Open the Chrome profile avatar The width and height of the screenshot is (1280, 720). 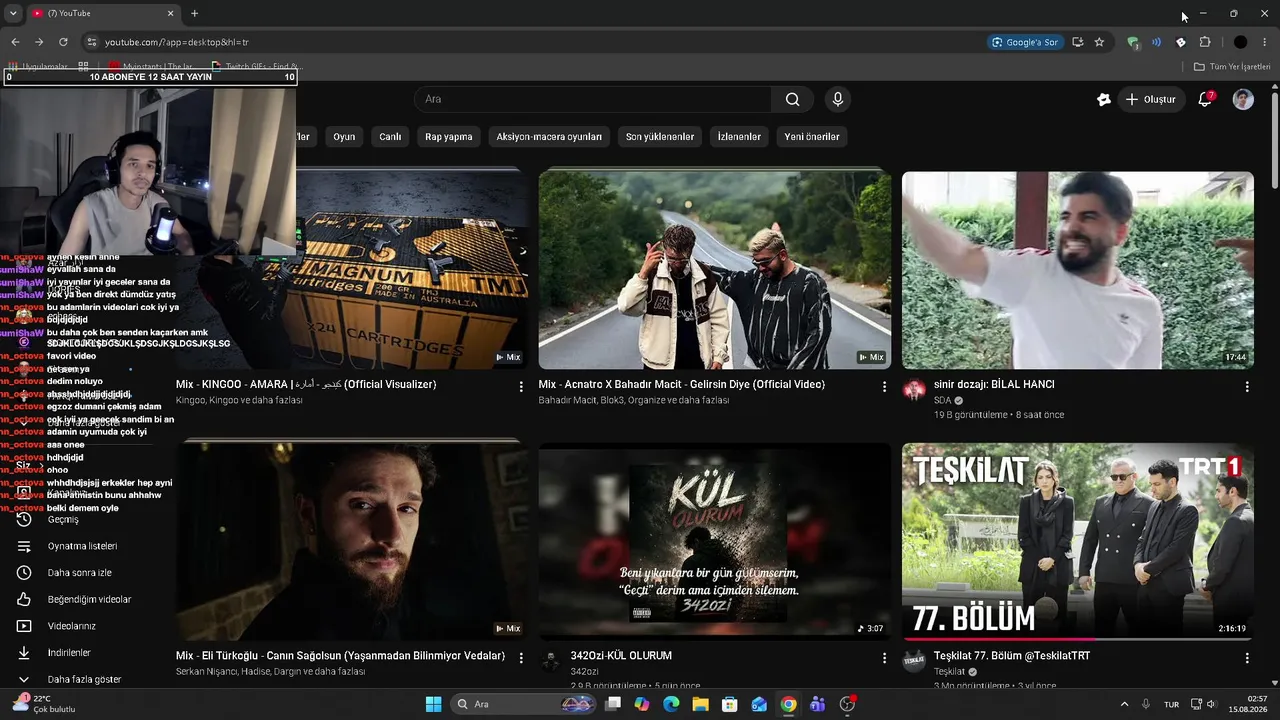1240,42
